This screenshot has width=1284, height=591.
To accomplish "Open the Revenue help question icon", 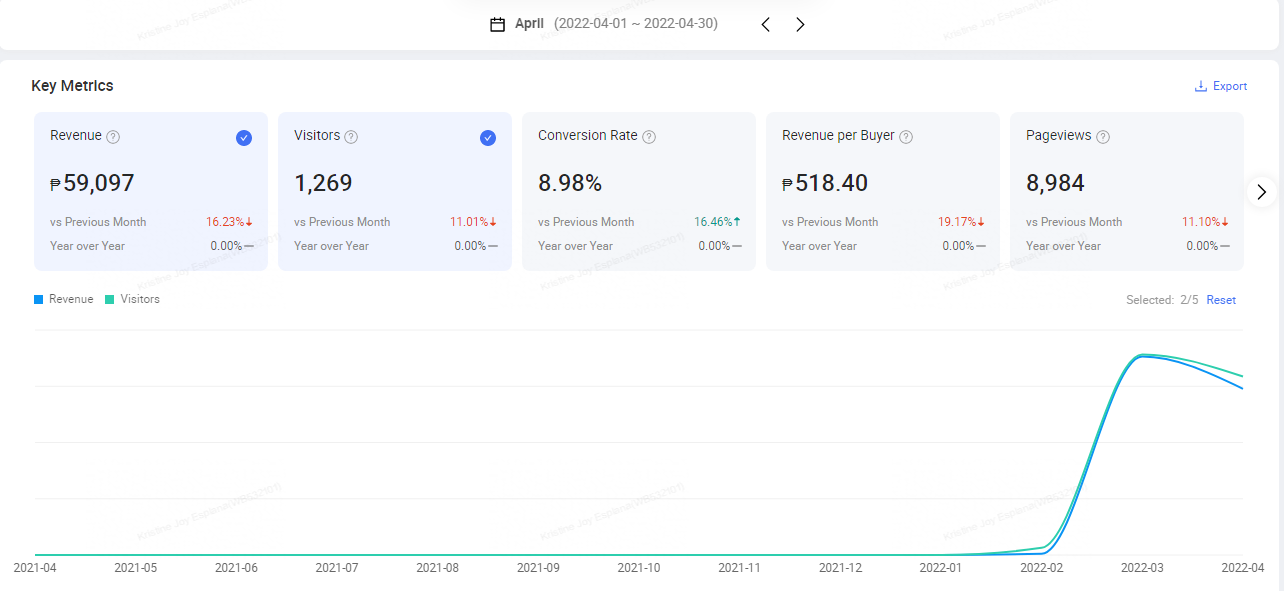I will [113, 137].
